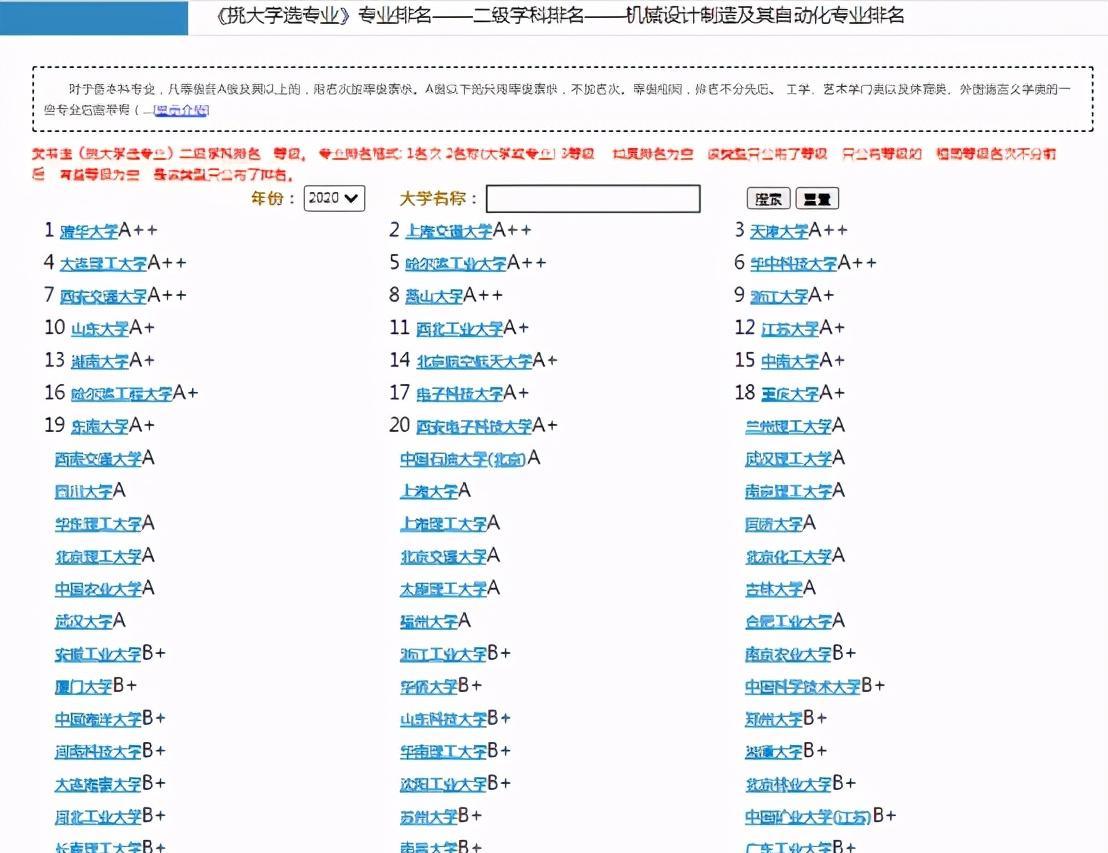1108x853 pixels.
Task: Open the 湖南大学 link ranked 13
Action: [x=100, y=361]
